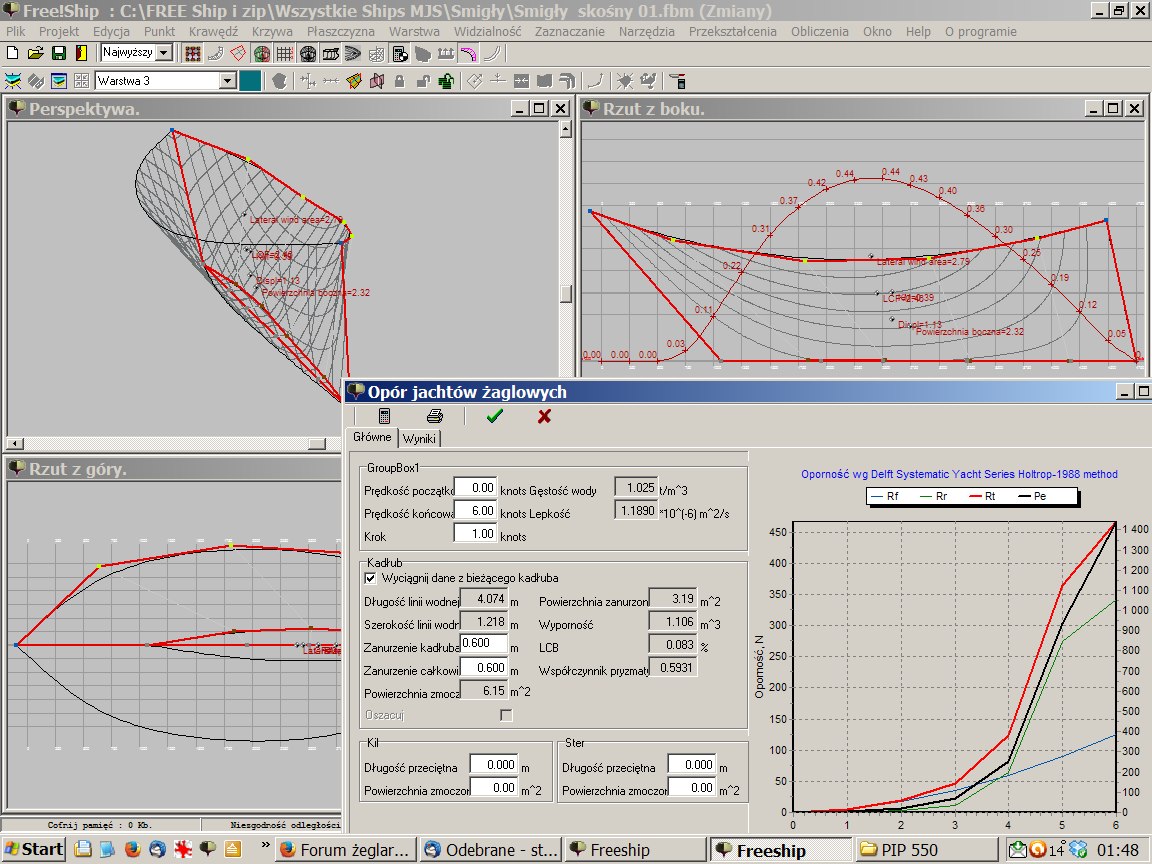
Task: Click the calculator icon in resistance dialog
Action: (x=384, y=416)
